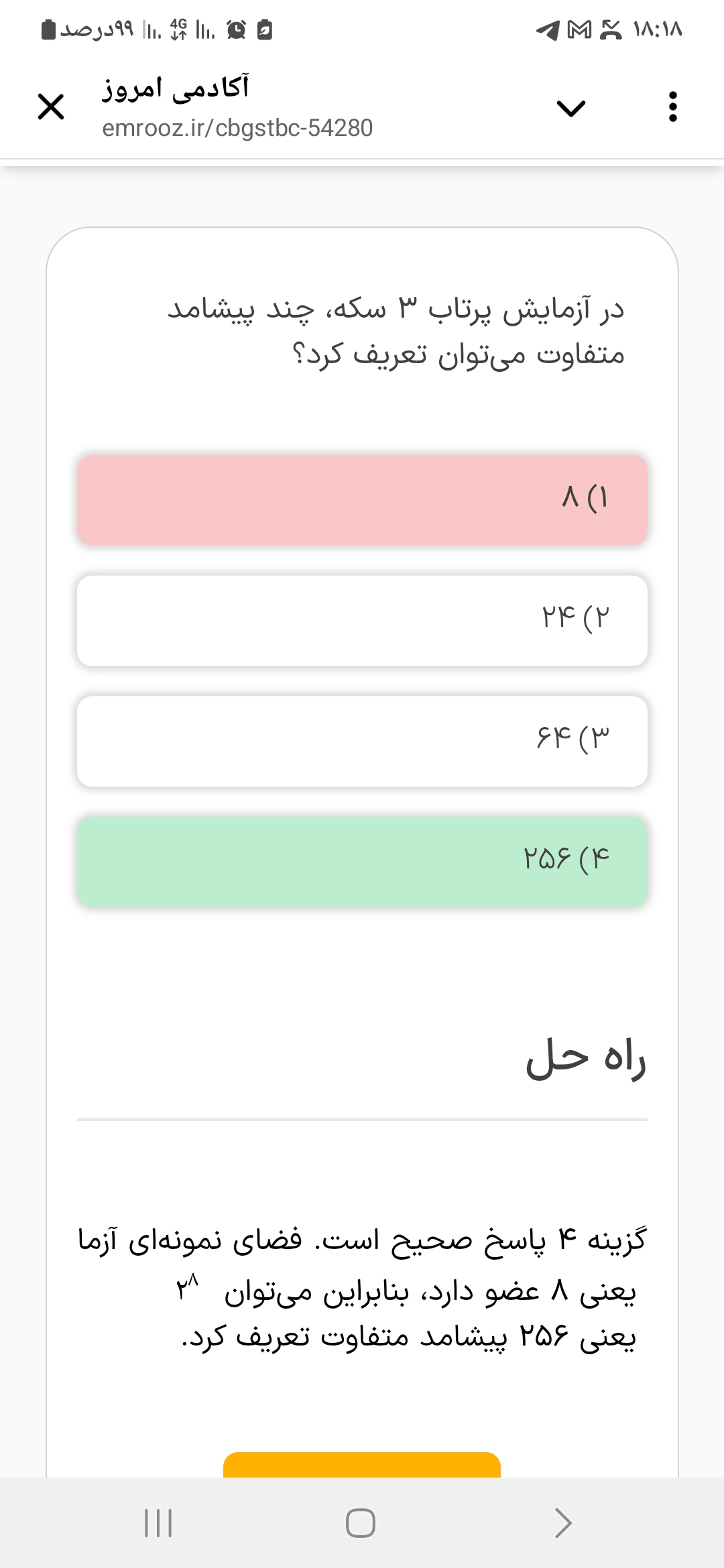The height and width of the screenshot is (1568, 724).
Task: Open the three-dot overflow menu
Action: click(673, 107)
